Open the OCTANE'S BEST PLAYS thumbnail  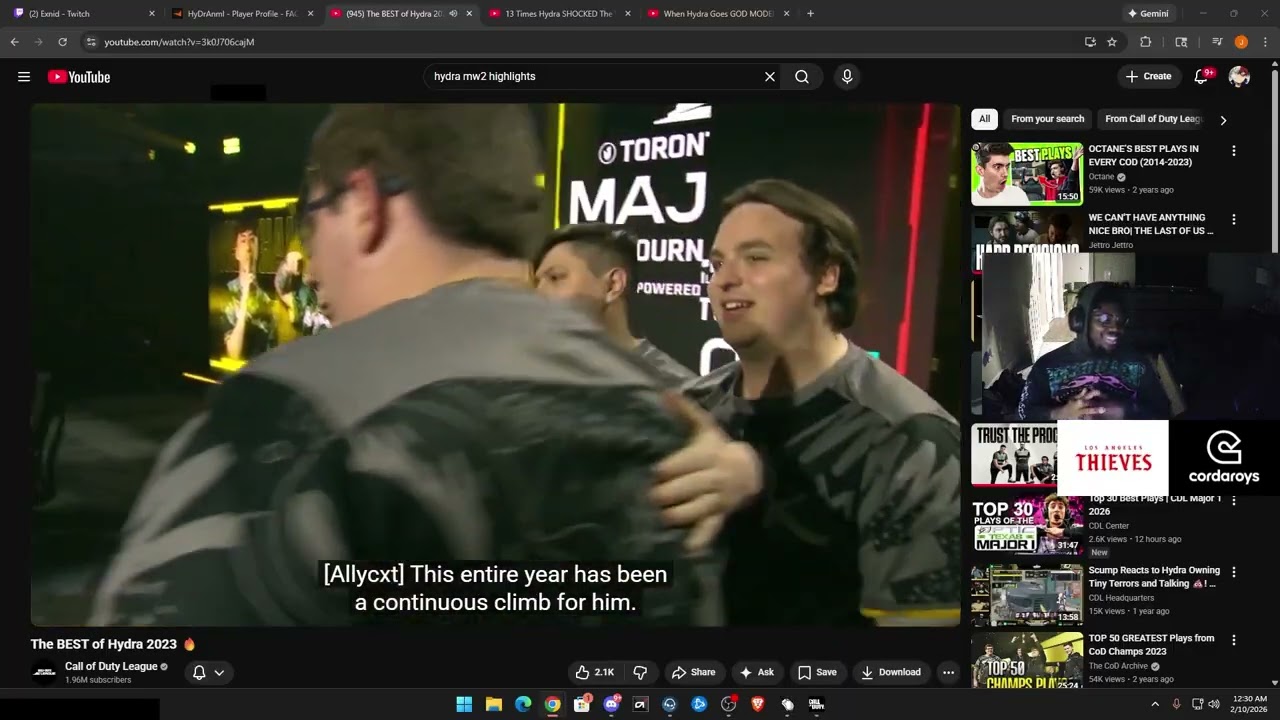click(x=1027, y=174)
